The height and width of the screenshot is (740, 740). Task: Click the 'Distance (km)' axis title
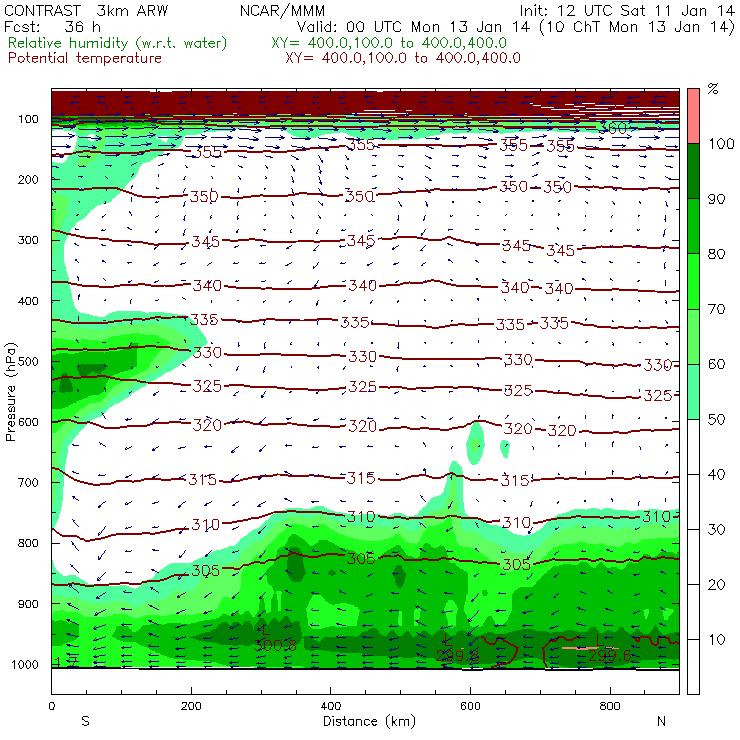(369, 722)
